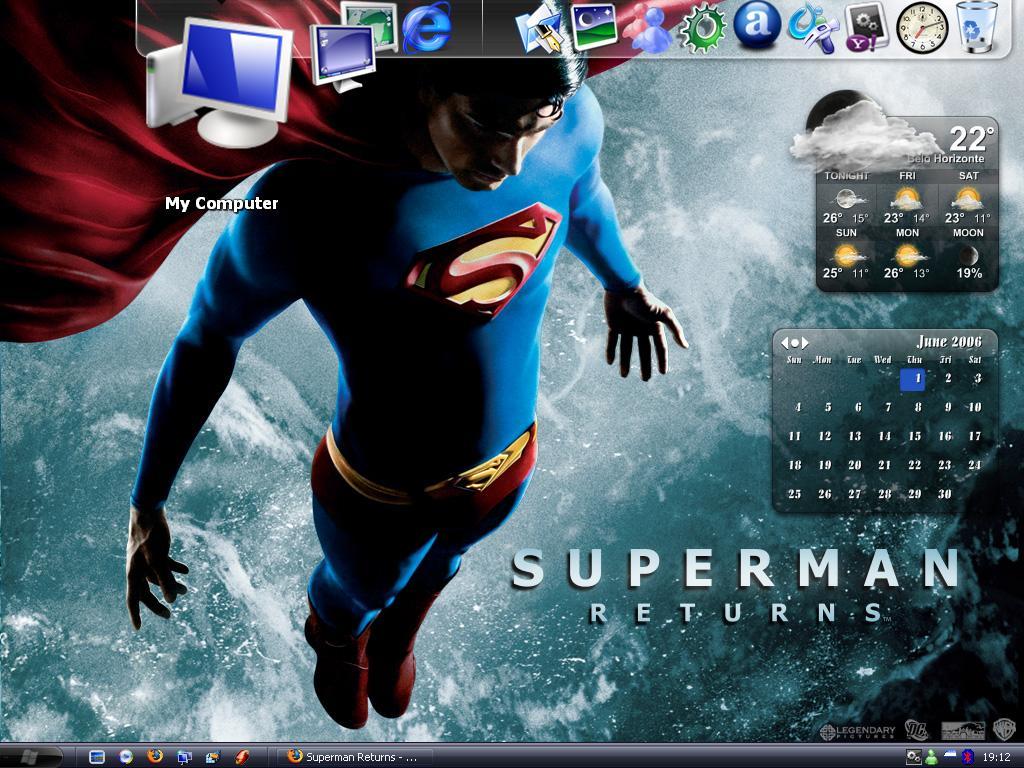Click the calendar today dot button
Viewport: 1024px width, 768px height.
[795, 343]
